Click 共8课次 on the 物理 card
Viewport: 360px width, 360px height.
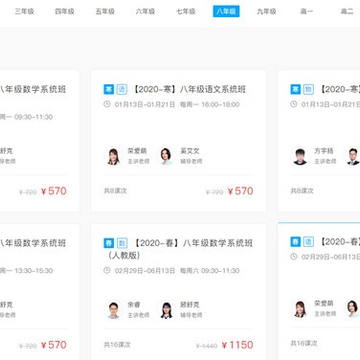tap(302, 191)
